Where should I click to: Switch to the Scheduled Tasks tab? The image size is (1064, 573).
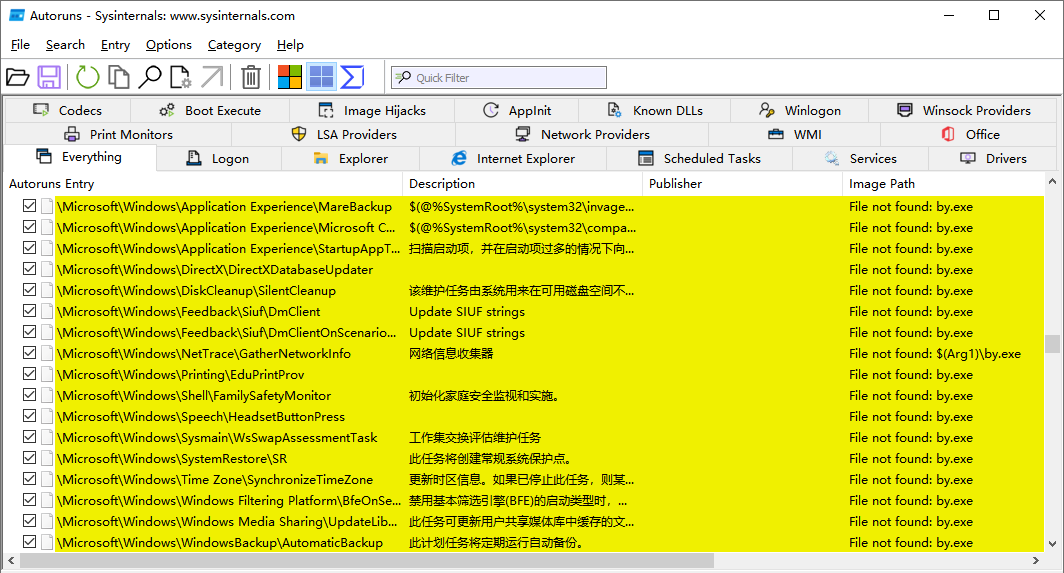point(711,158)
